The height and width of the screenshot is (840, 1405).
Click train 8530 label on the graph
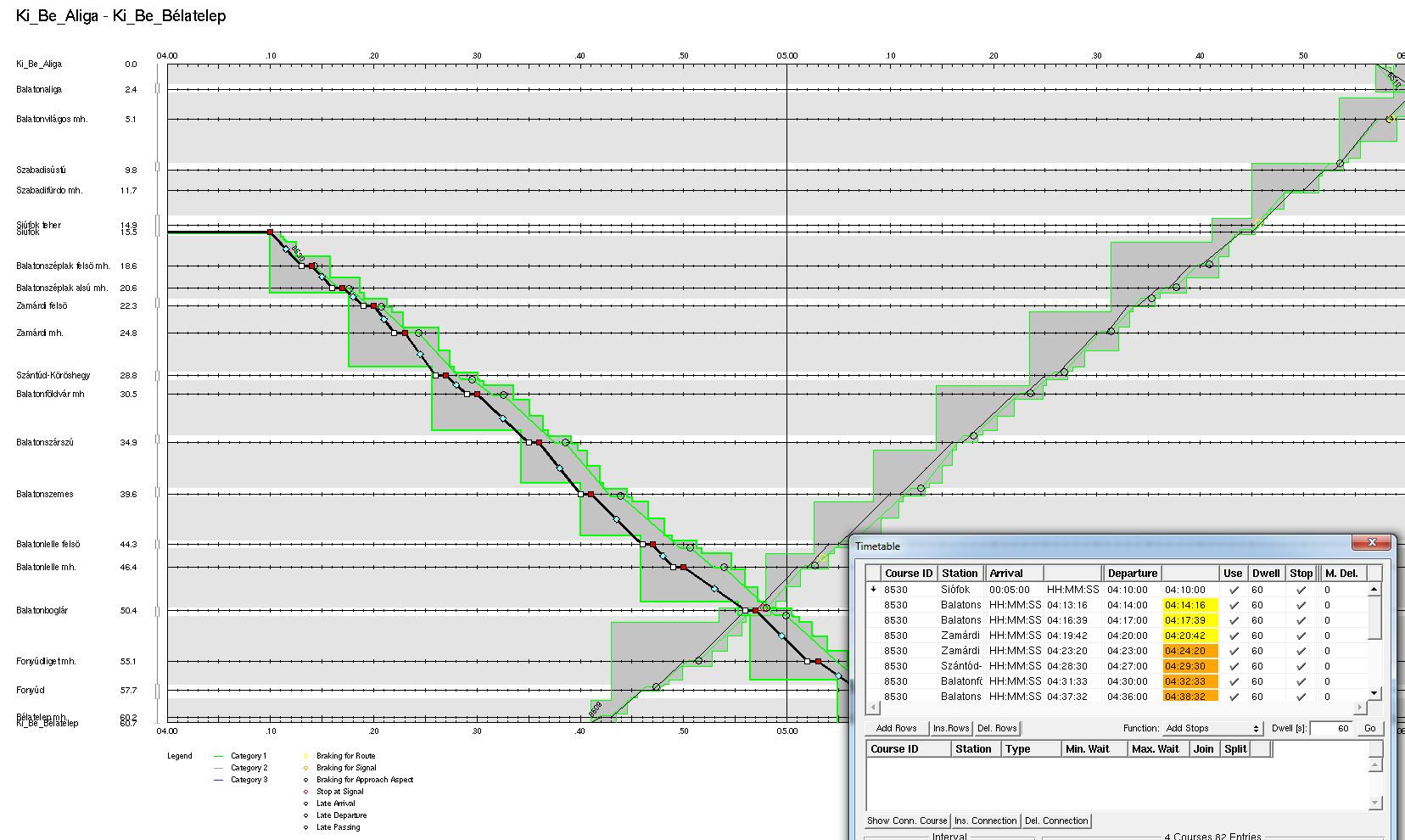coord(297,253)
